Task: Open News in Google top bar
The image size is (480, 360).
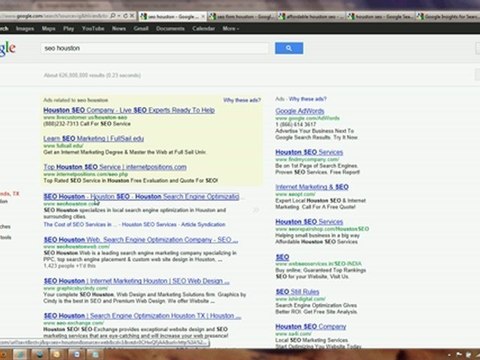Action: pyautogui.click(x=119, y=29)
